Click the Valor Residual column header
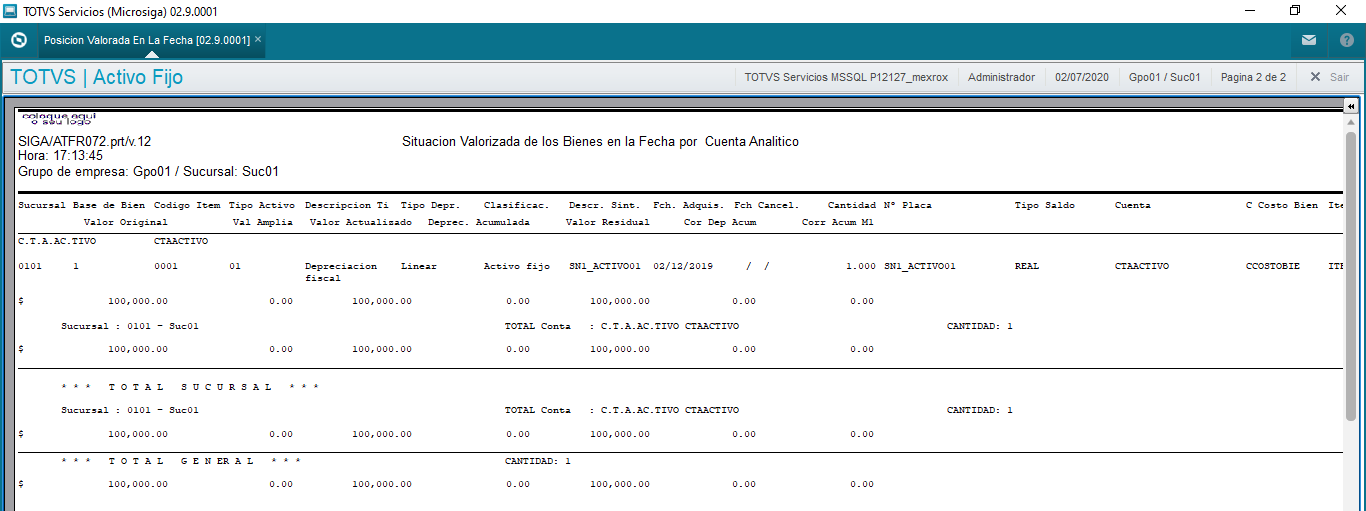This screenshot has width=1366, height=511. pos(608,222)
